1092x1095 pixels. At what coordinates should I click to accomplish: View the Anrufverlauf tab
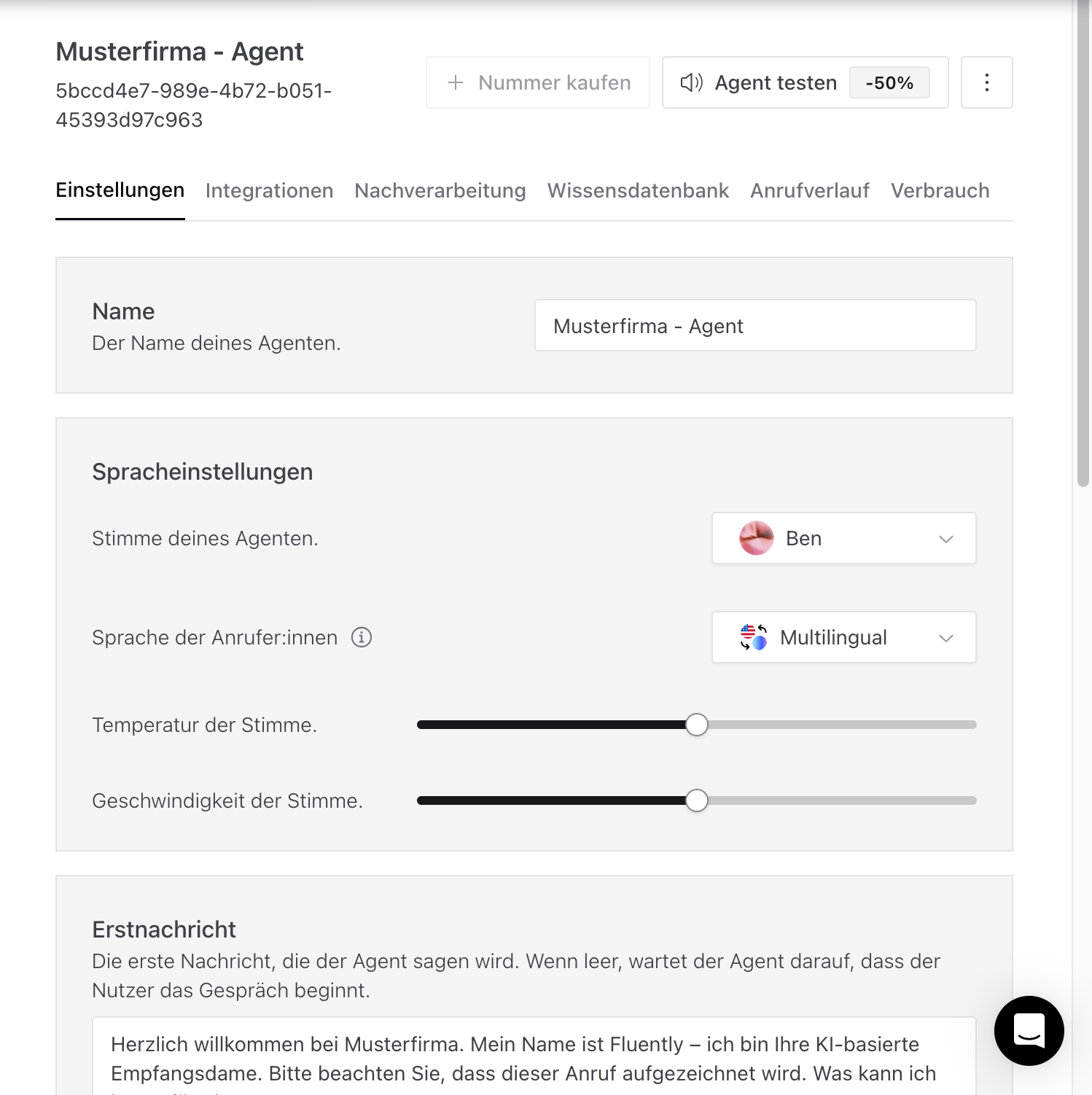810,190
